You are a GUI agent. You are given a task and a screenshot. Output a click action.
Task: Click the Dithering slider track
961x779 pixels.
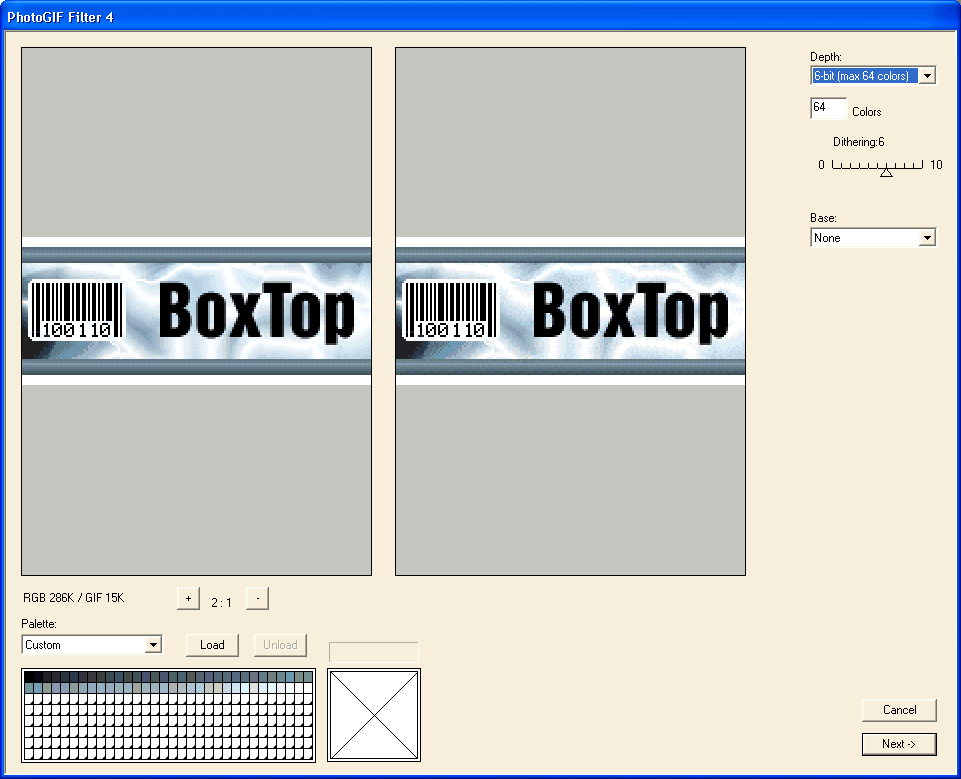[877, 165]
